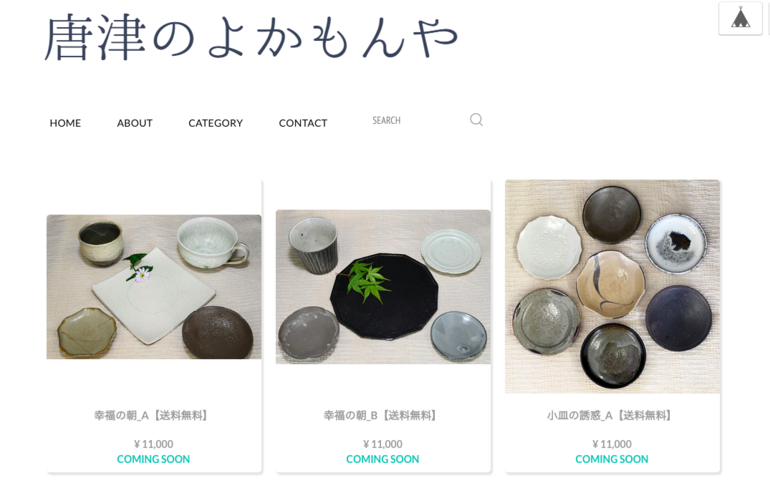Go to the HOME menu item
770x483 pixels.
(65, 123)
